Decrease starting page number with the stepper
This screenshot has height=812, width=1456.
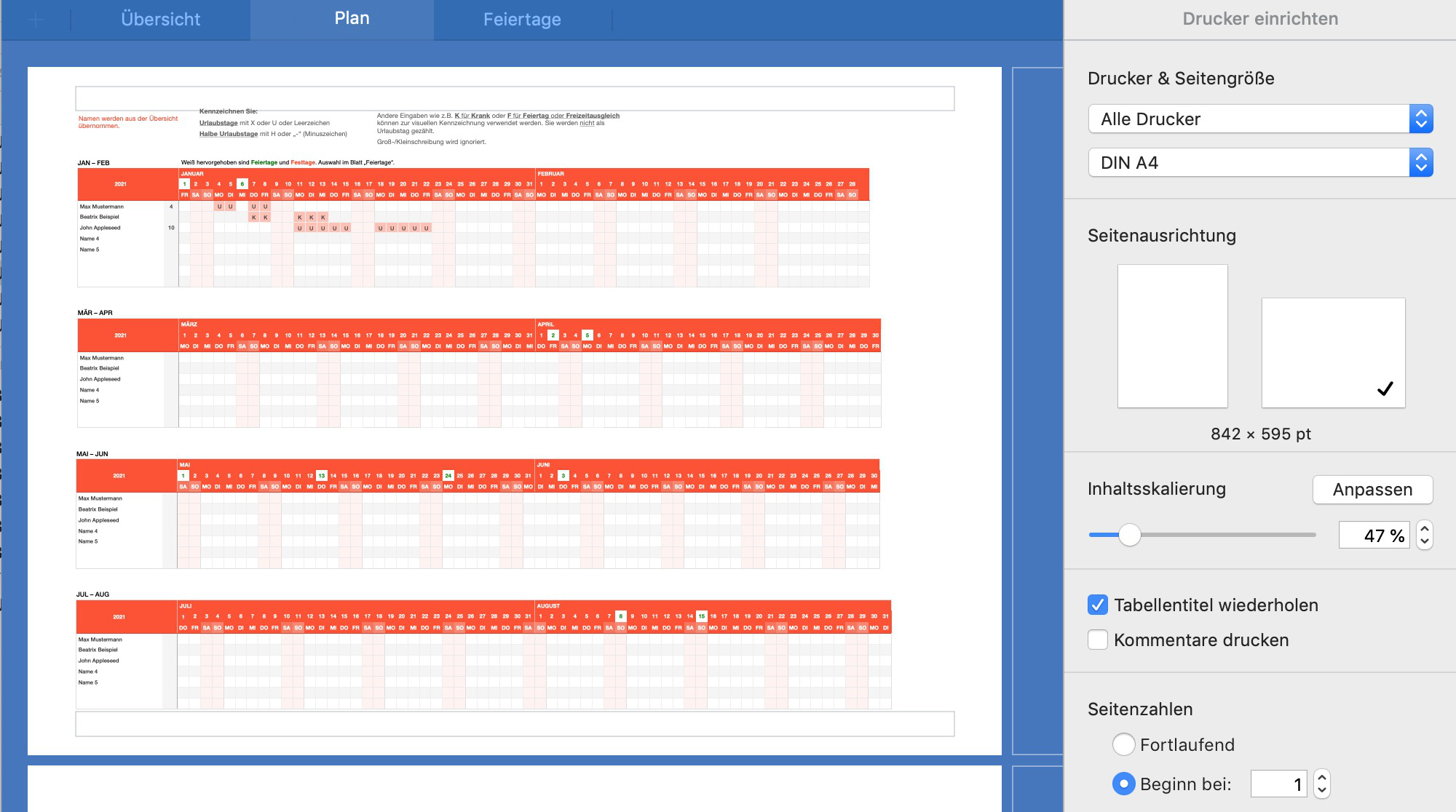pos(1322,791)
